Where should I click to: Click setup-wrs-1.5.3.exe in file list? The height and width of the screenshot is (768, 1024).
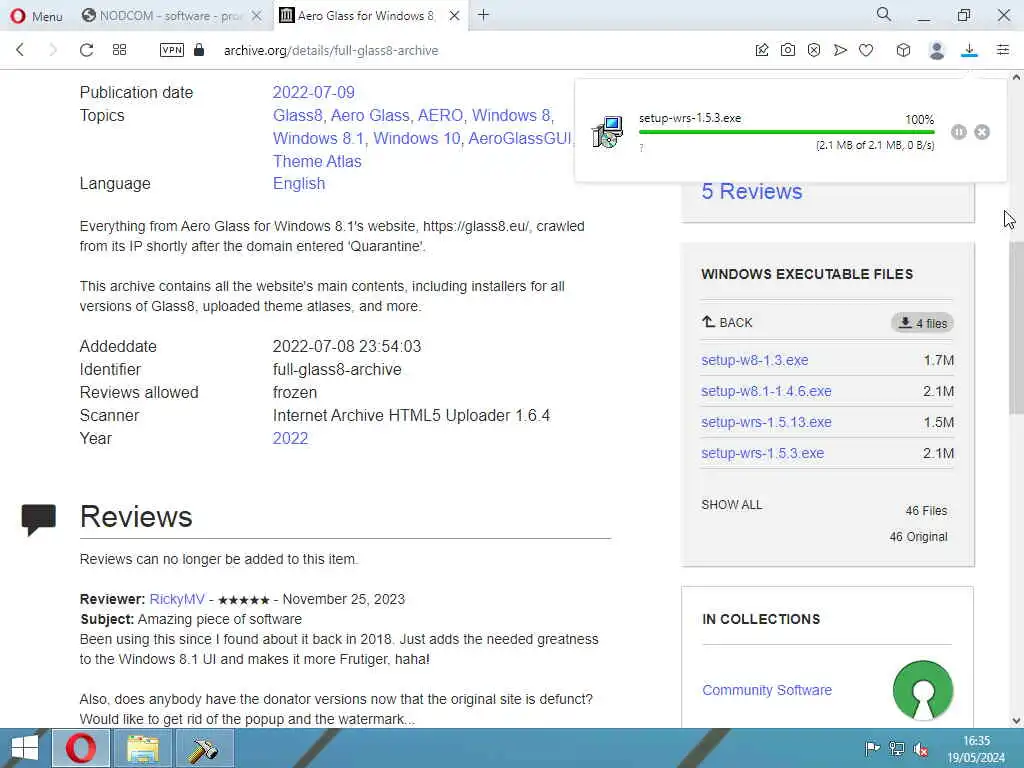(762, 453)
